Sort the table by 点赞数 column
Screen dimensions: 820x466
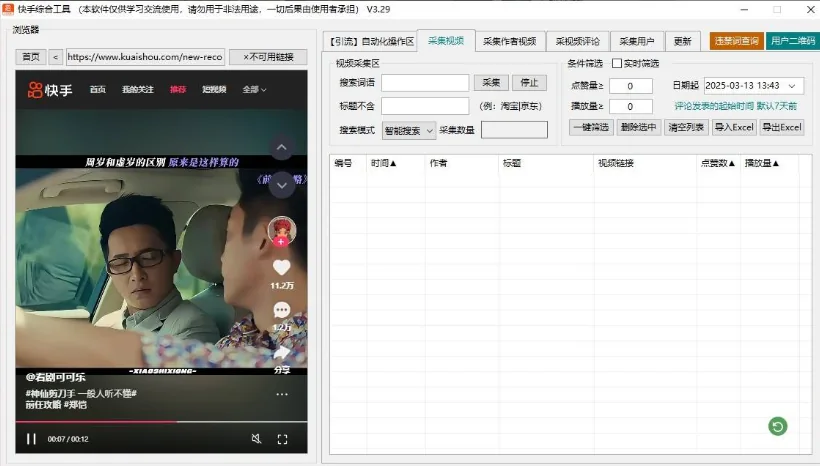click(718, 163)
